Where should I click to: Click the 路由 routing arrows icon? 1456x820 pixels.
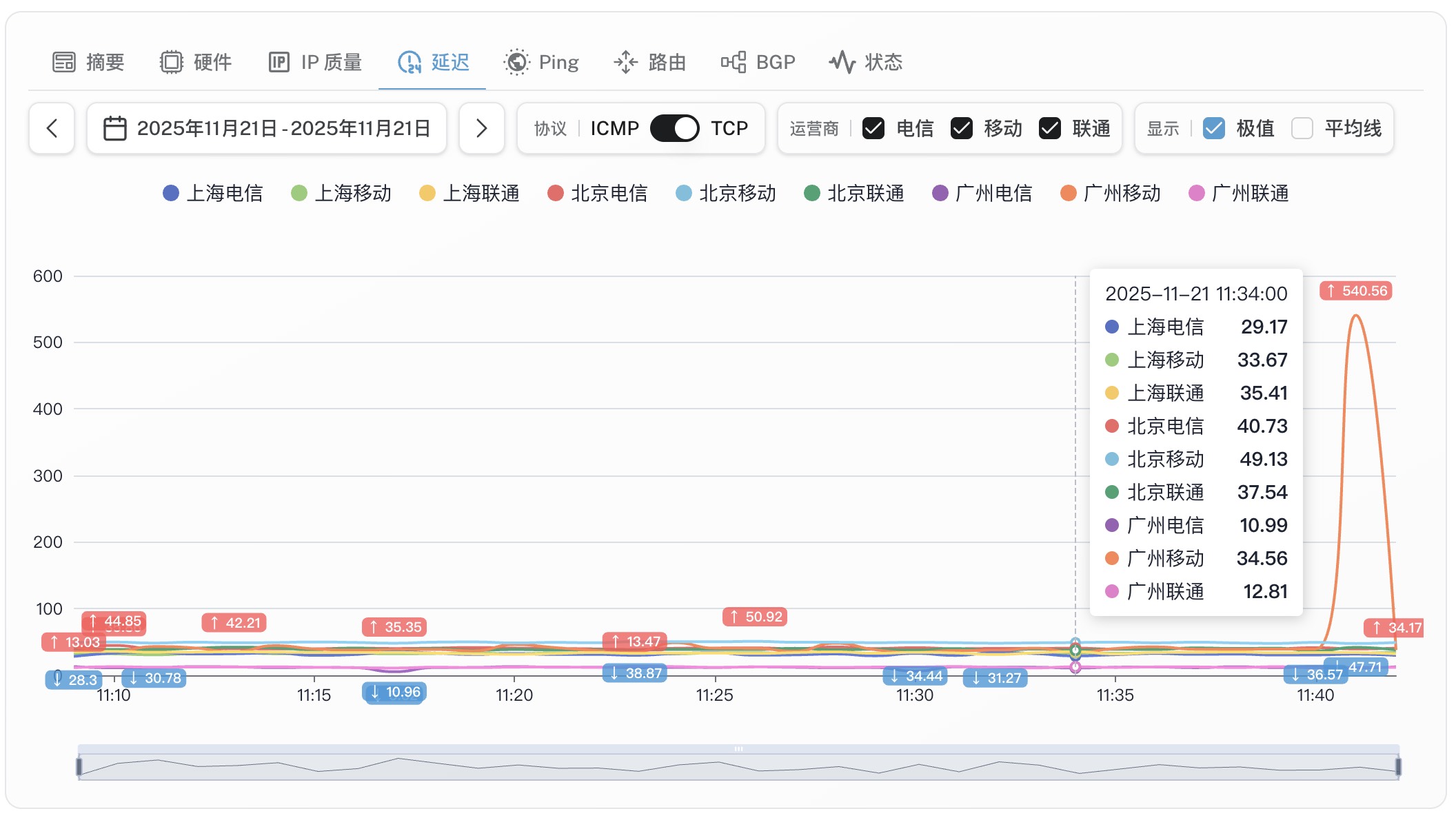625,62
